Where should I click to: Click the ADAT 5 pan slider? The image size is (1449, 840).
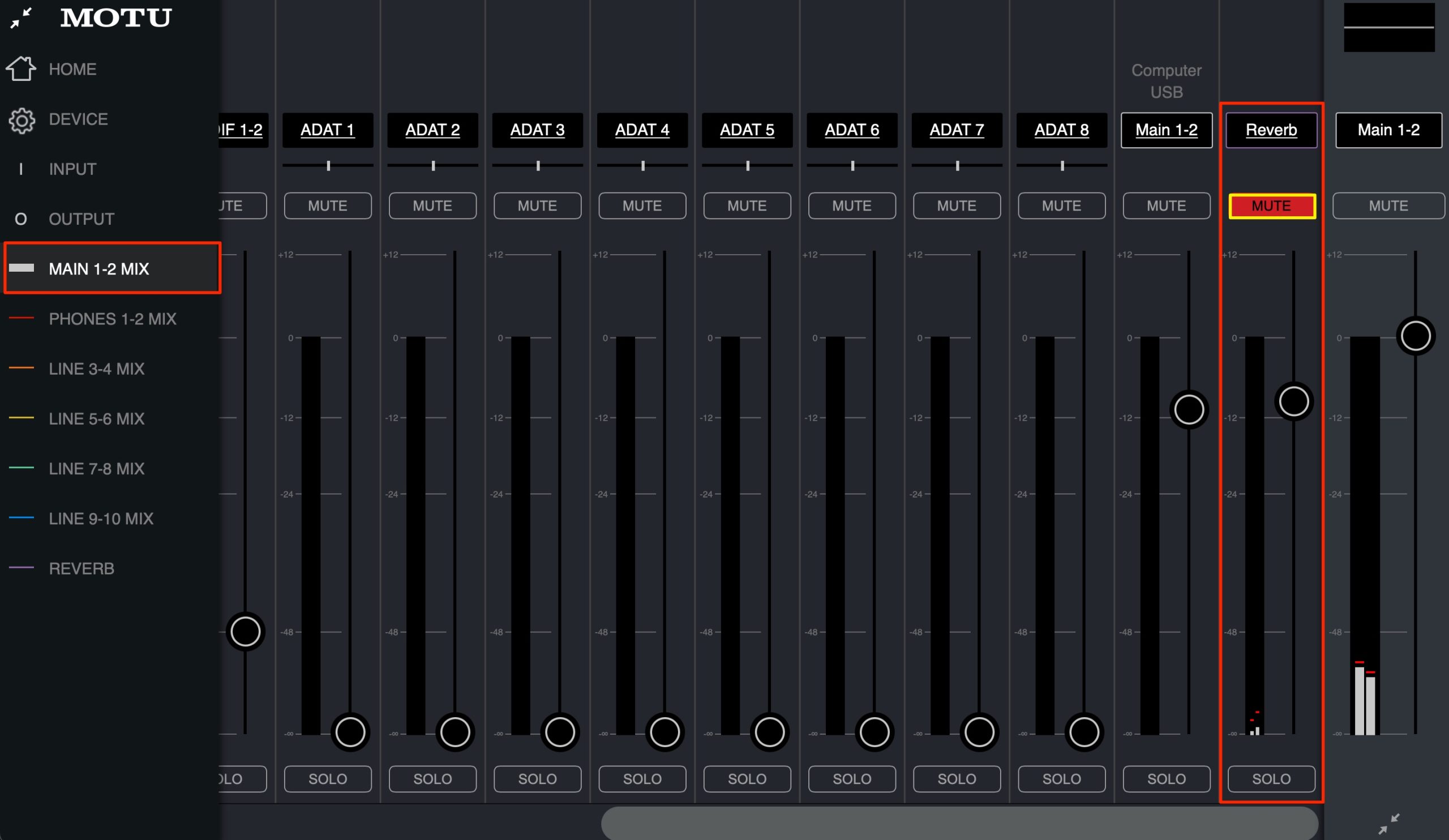747,166
